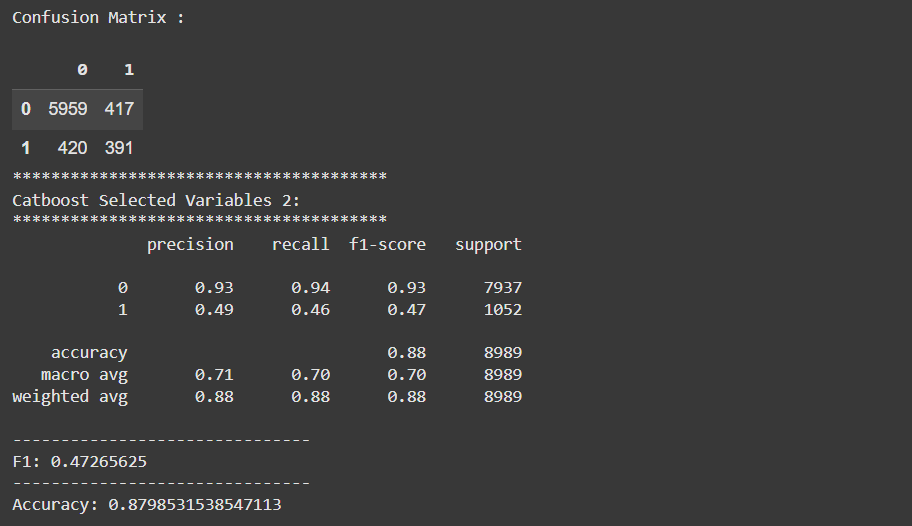Image resolution: width=912 pixels, height=526 pixels.
Task: Click the macro avg precision value 0.71
Action: tap(214, 375)
